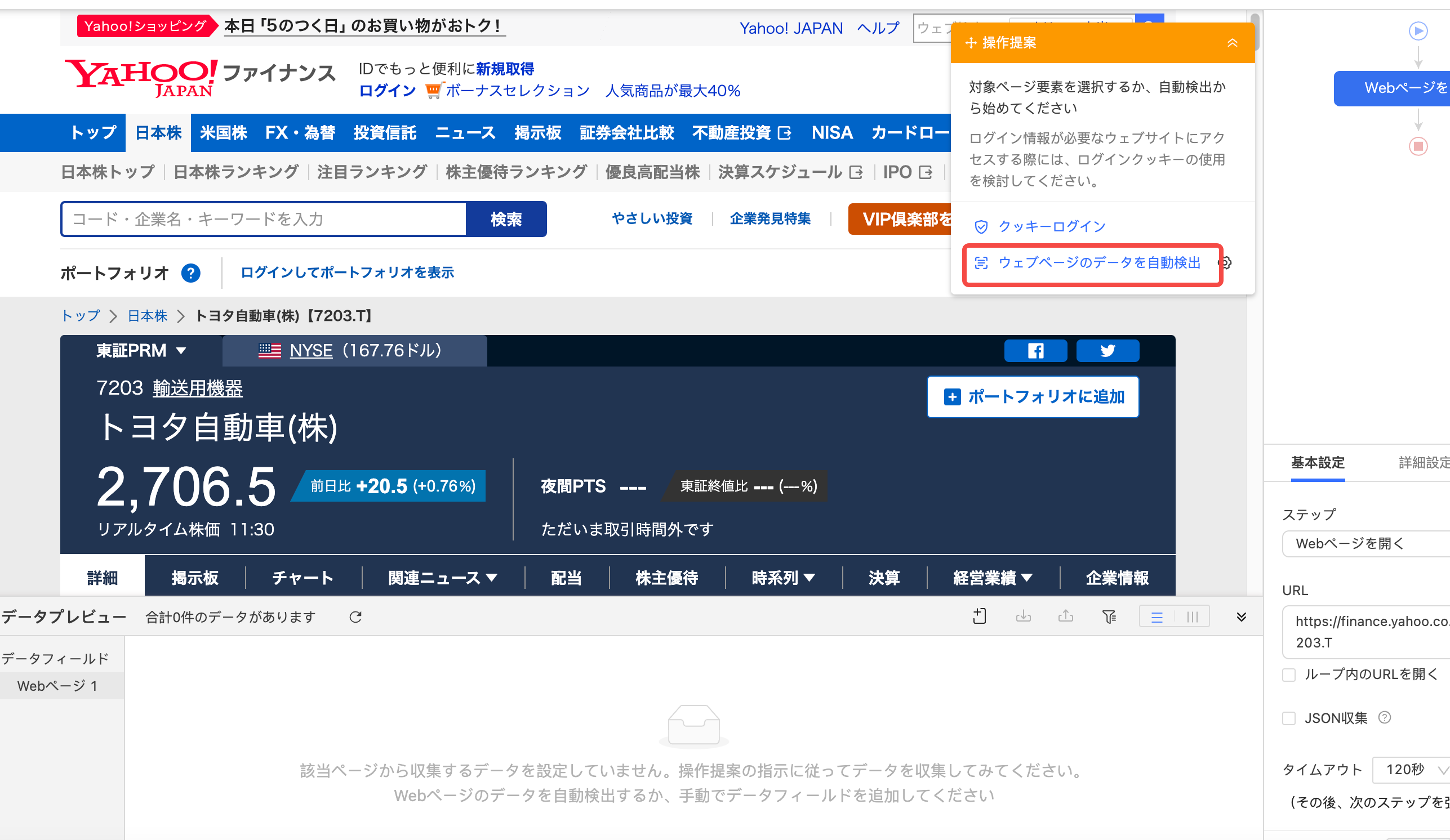Viewport: 1450px width, 840px height.
Task: Select the 詳細 stock tab
Action: pos(103,577)
